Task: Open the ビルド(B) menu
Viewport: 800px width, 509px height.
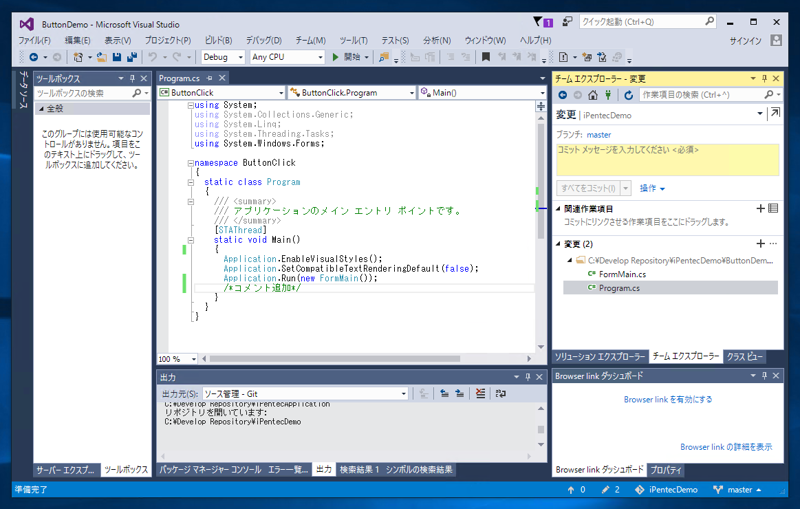Action: coord(218,40)
